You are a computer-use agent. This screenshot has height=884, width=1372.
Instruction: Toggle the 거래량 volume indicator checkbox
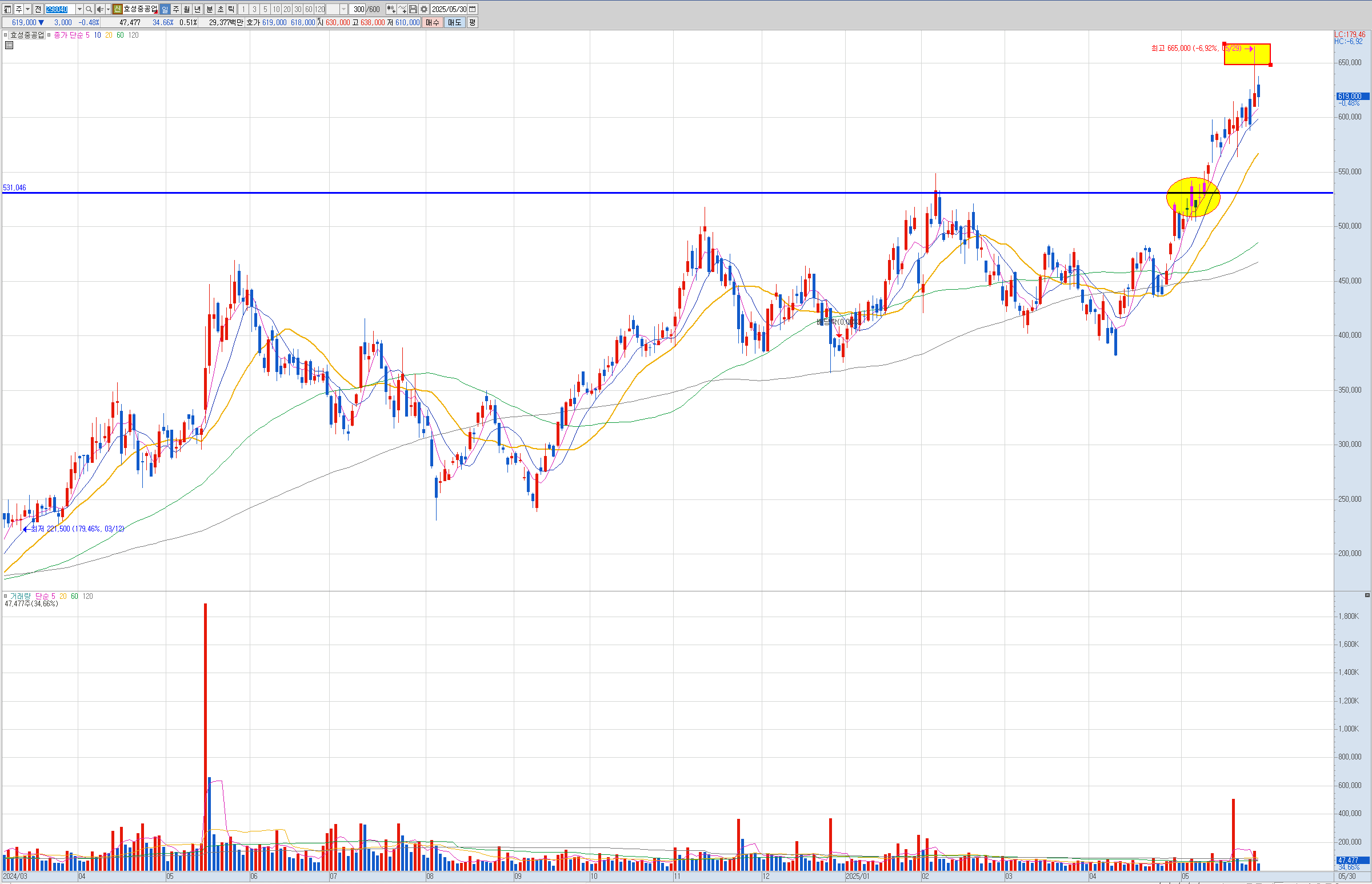5,596
